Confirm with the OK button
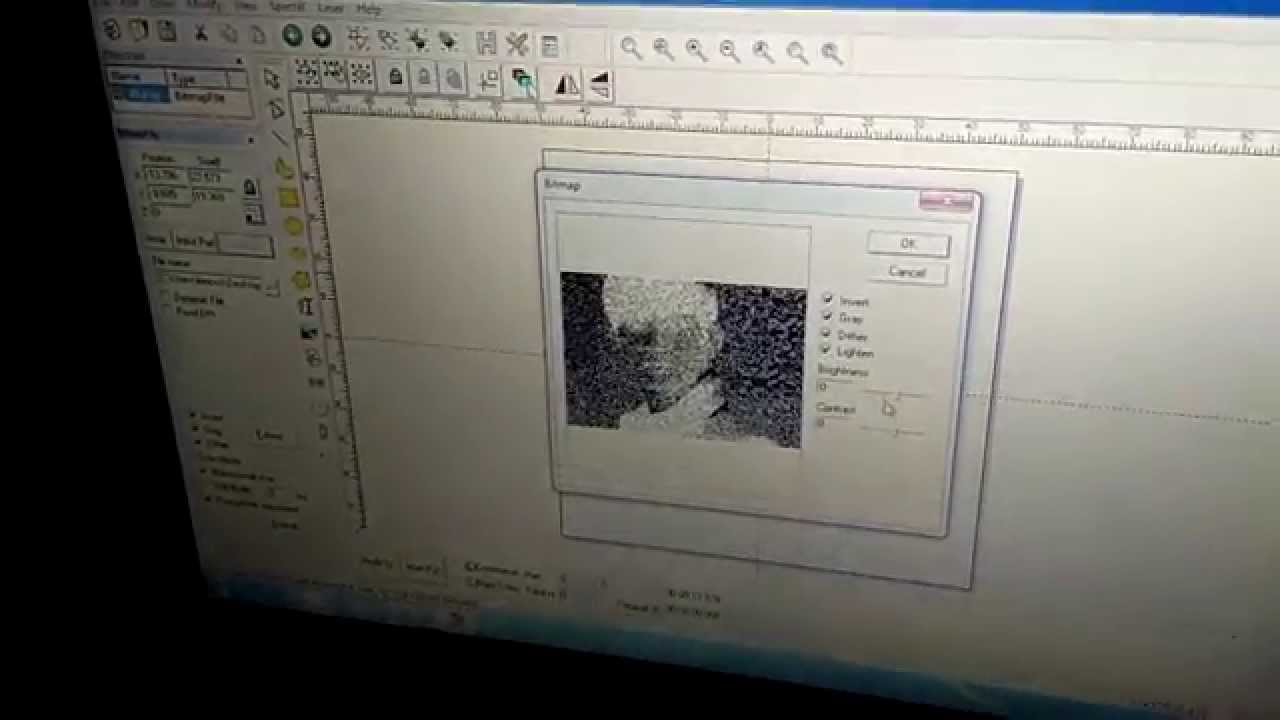This screenshot has width=1280, height=720. click(x=908, y=244)
